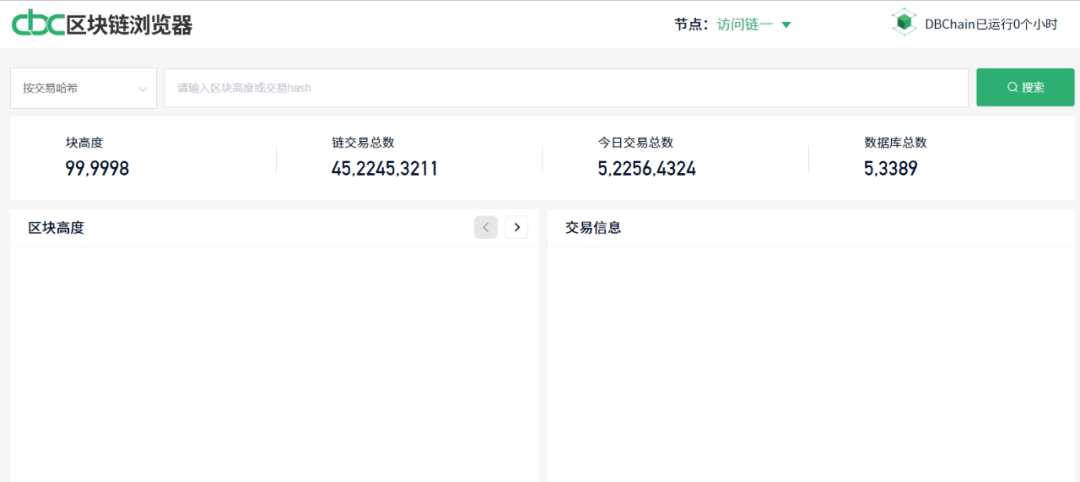Focus the block height or hash search field
The image size is (1080, 482).
[566, 88]
